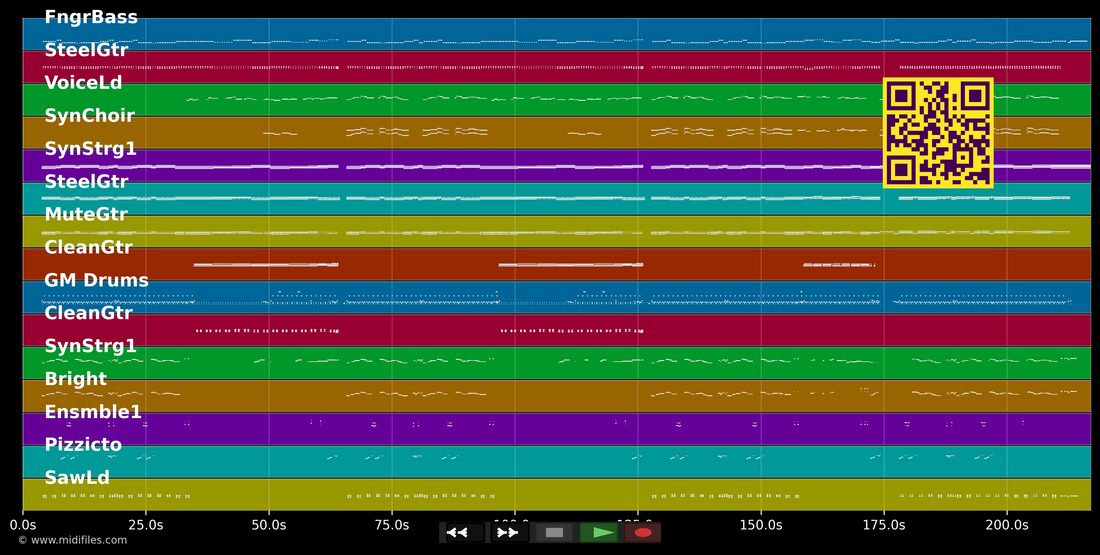Click the yellow QR code image
1100x555 pixels.
click(x=938, y=133)
